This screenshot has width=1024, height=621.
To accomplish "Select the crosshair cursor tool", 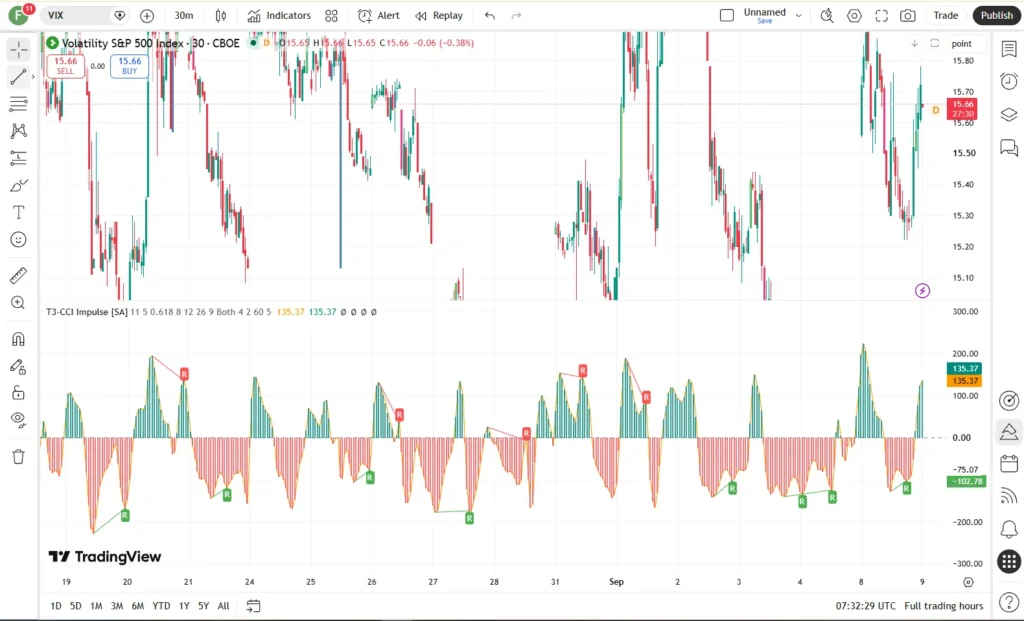I will 18,50.
